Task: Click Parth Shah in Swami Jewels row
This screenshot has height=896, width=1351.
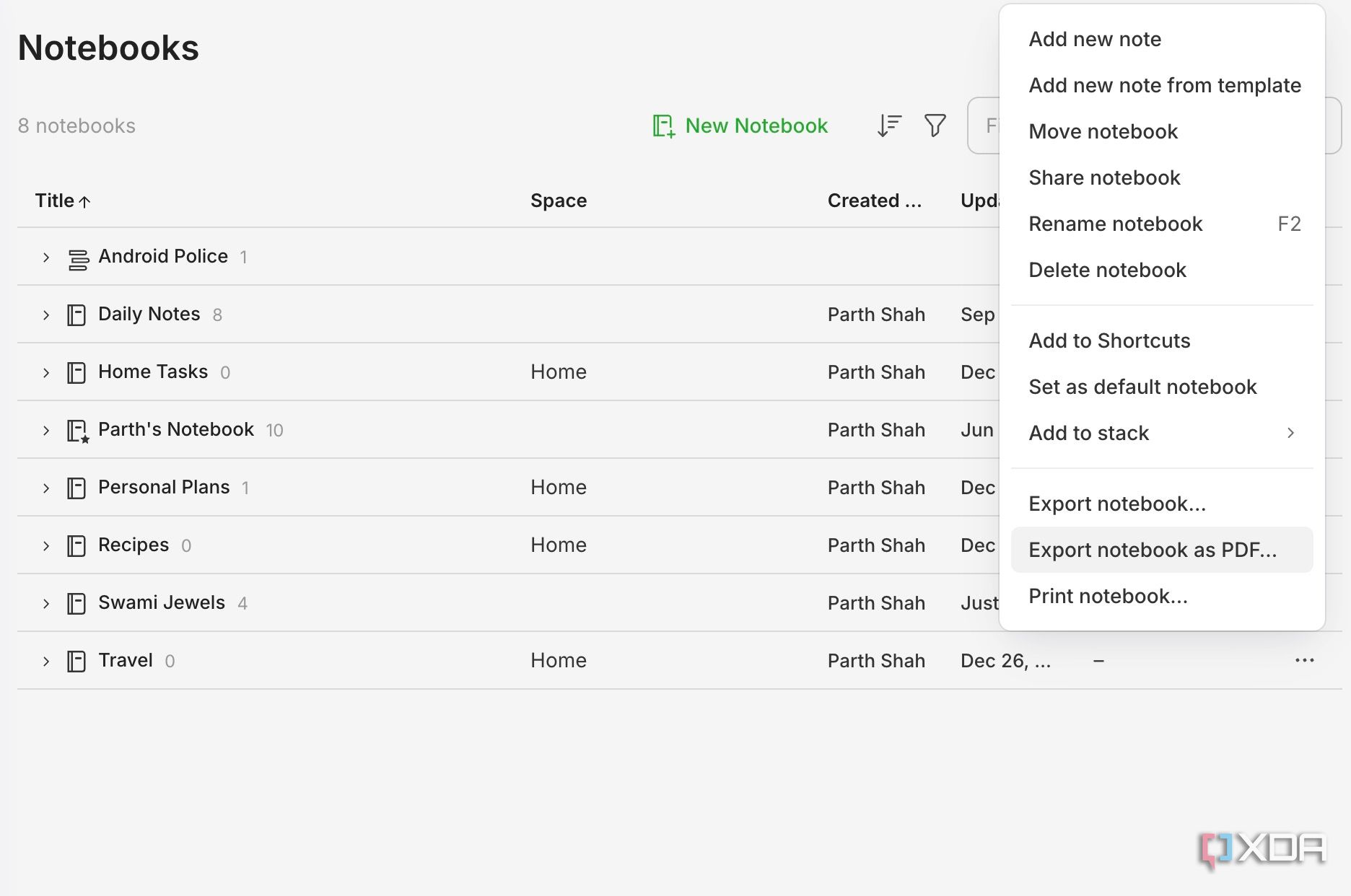Action: pos(876,603)
